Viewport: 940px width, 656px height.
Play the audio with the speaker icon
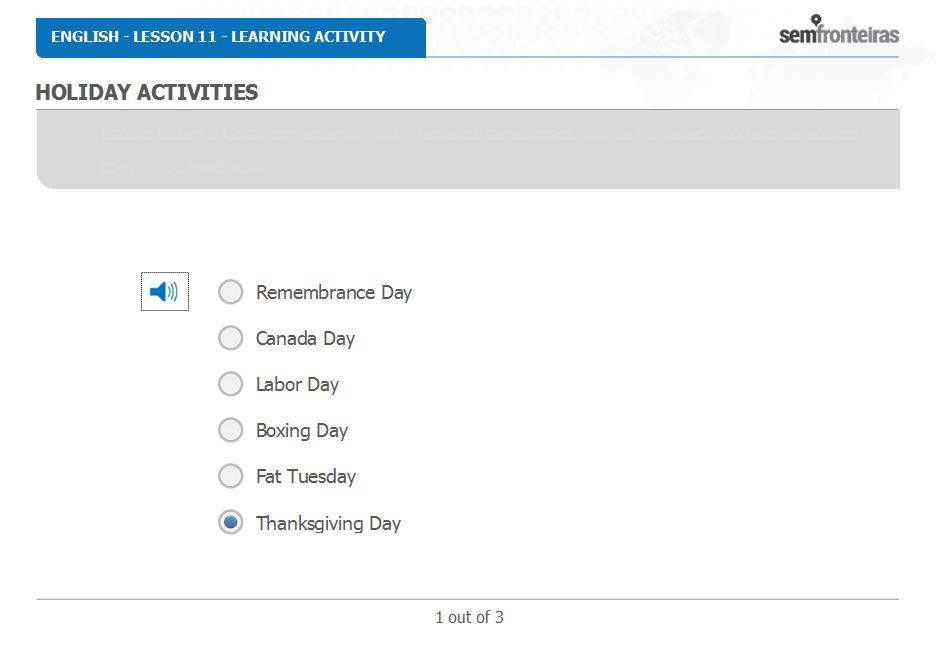[x=165, y=291]
